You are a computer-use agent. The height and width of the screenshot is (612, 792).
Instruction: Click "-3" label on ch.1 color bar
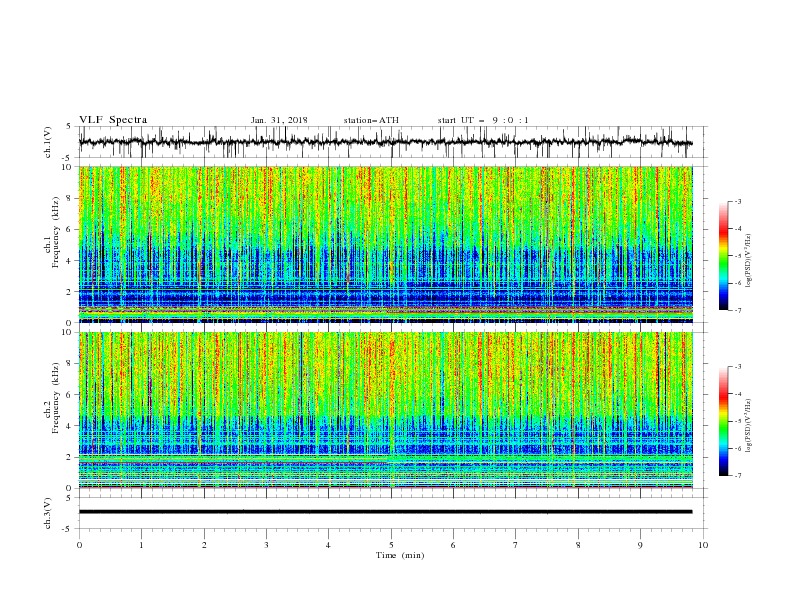pyautogui.click(x=738, y=201)
